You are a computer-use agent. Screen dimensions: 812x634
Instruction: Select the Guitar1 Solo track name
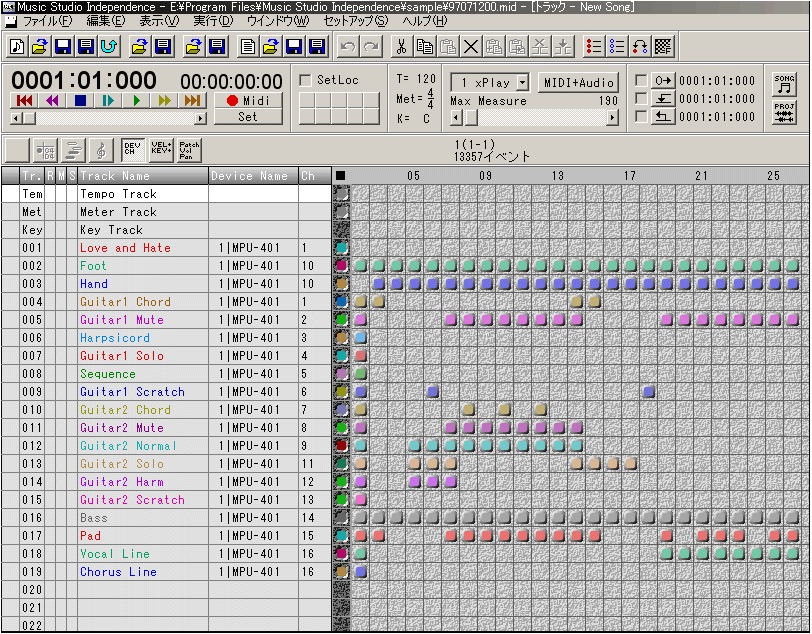122,356
